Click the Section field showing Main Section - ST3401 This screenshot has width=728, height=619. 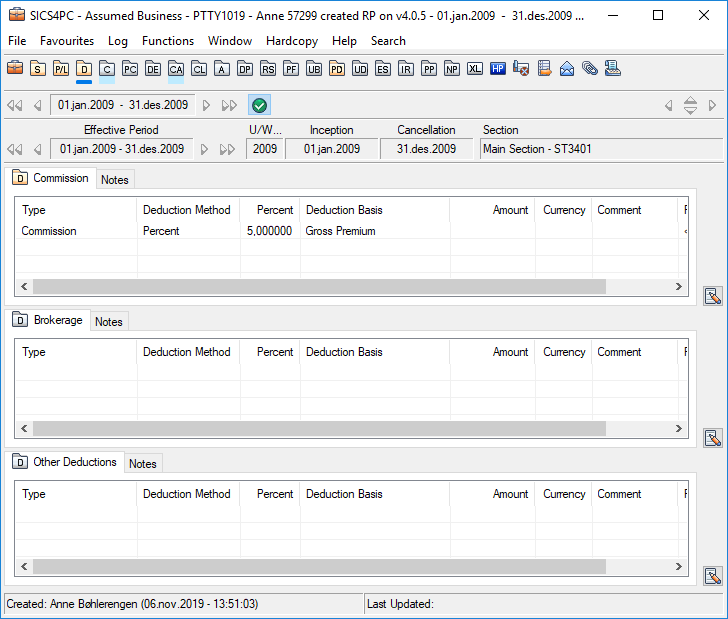(x=600, y=149)
